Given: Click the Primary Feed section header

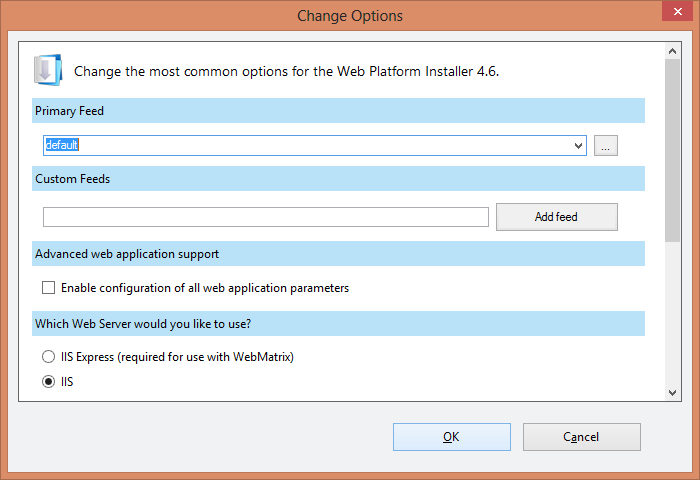Looking at the screenshot, I should tap(338, 111).
